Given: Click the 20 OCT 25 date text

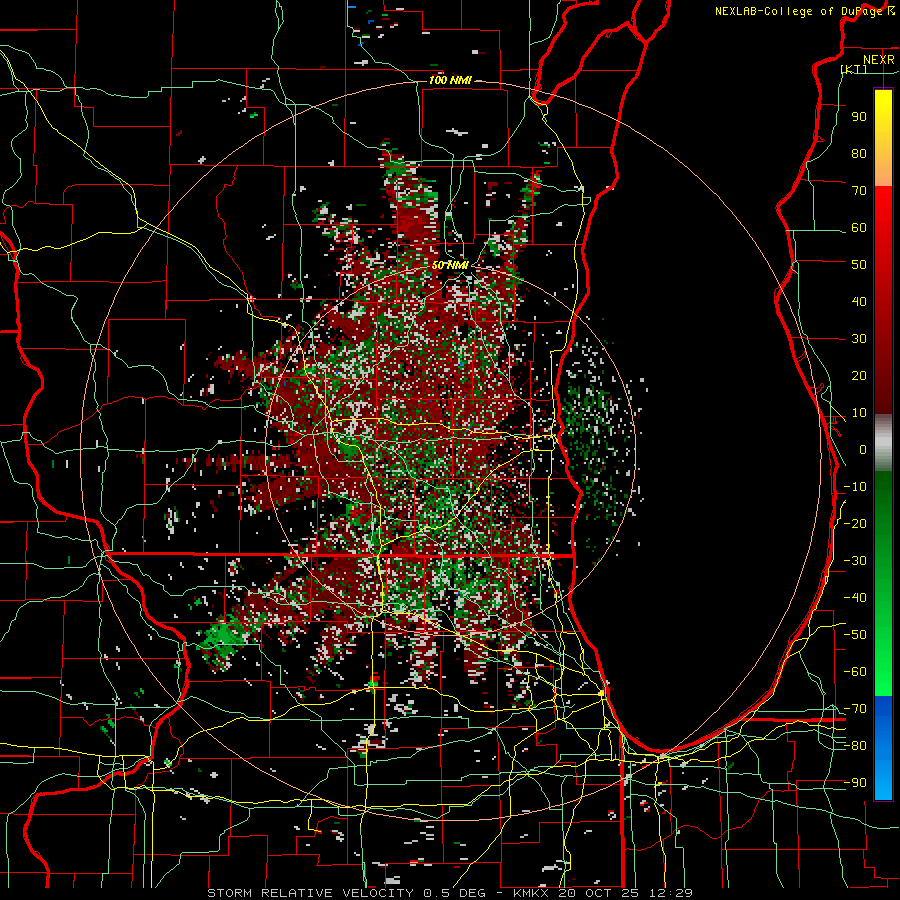Looking at the screenshot, I should [600, 893].
